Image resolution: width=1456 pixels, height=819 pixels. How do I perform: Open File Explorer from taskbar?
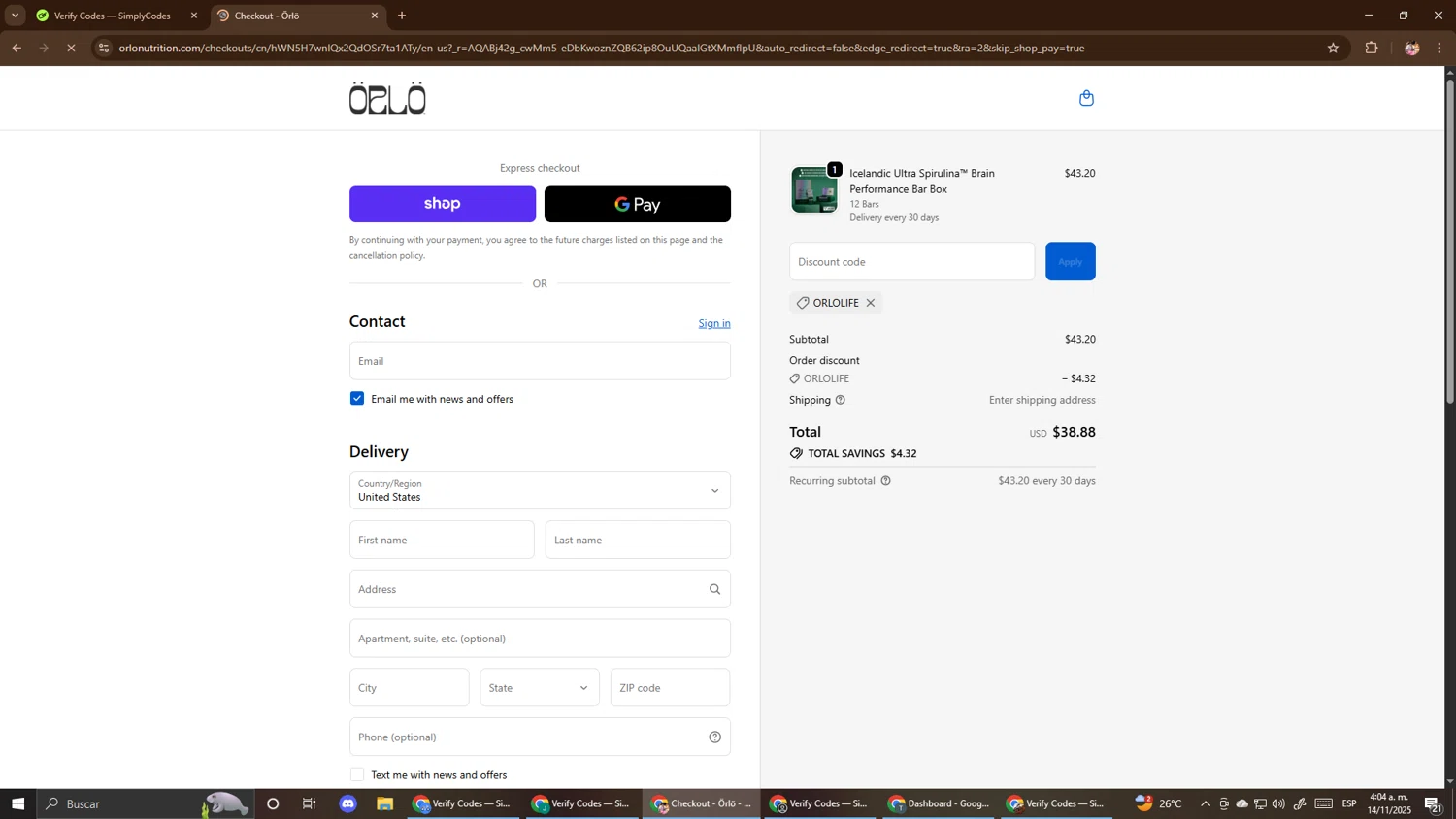[385, 803]
